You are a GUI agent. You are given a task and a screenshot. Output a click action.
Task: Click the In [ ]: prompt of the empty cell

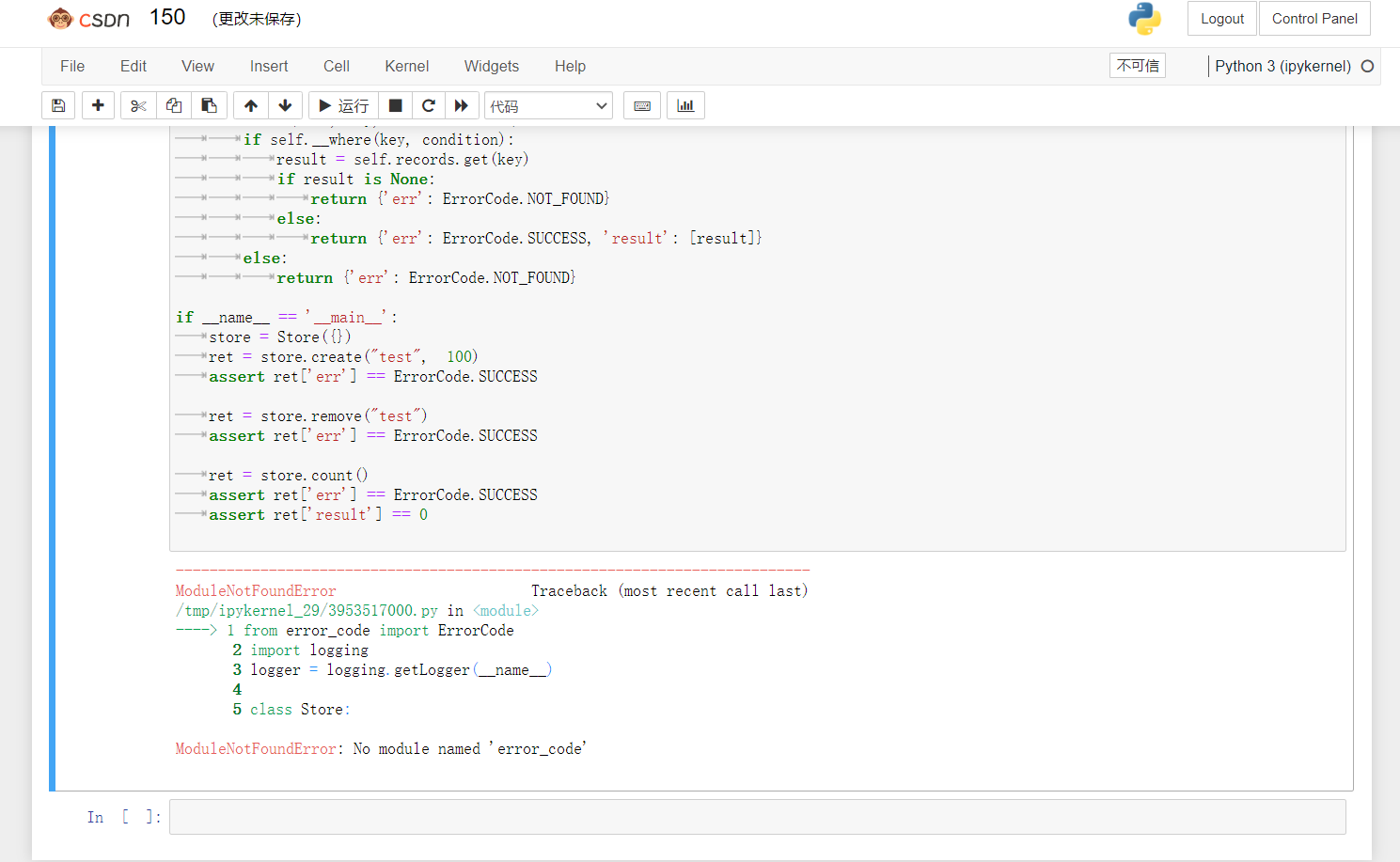124,817
